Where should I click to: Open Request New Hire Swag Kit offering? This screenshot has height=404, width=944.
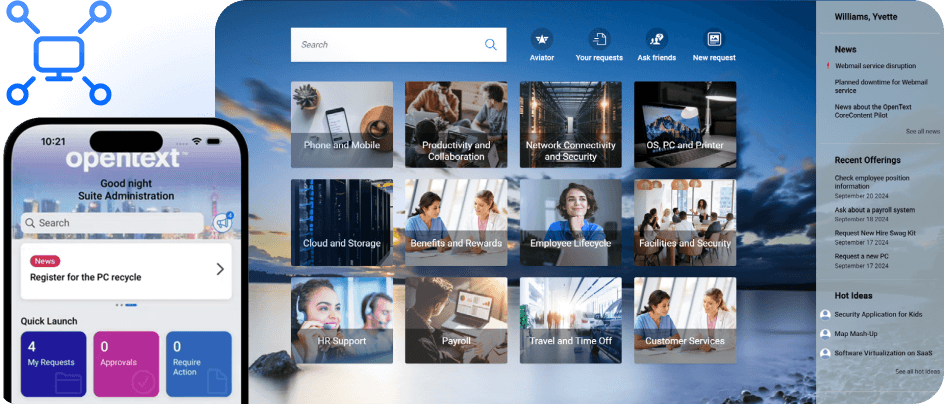tap(875, 232)
